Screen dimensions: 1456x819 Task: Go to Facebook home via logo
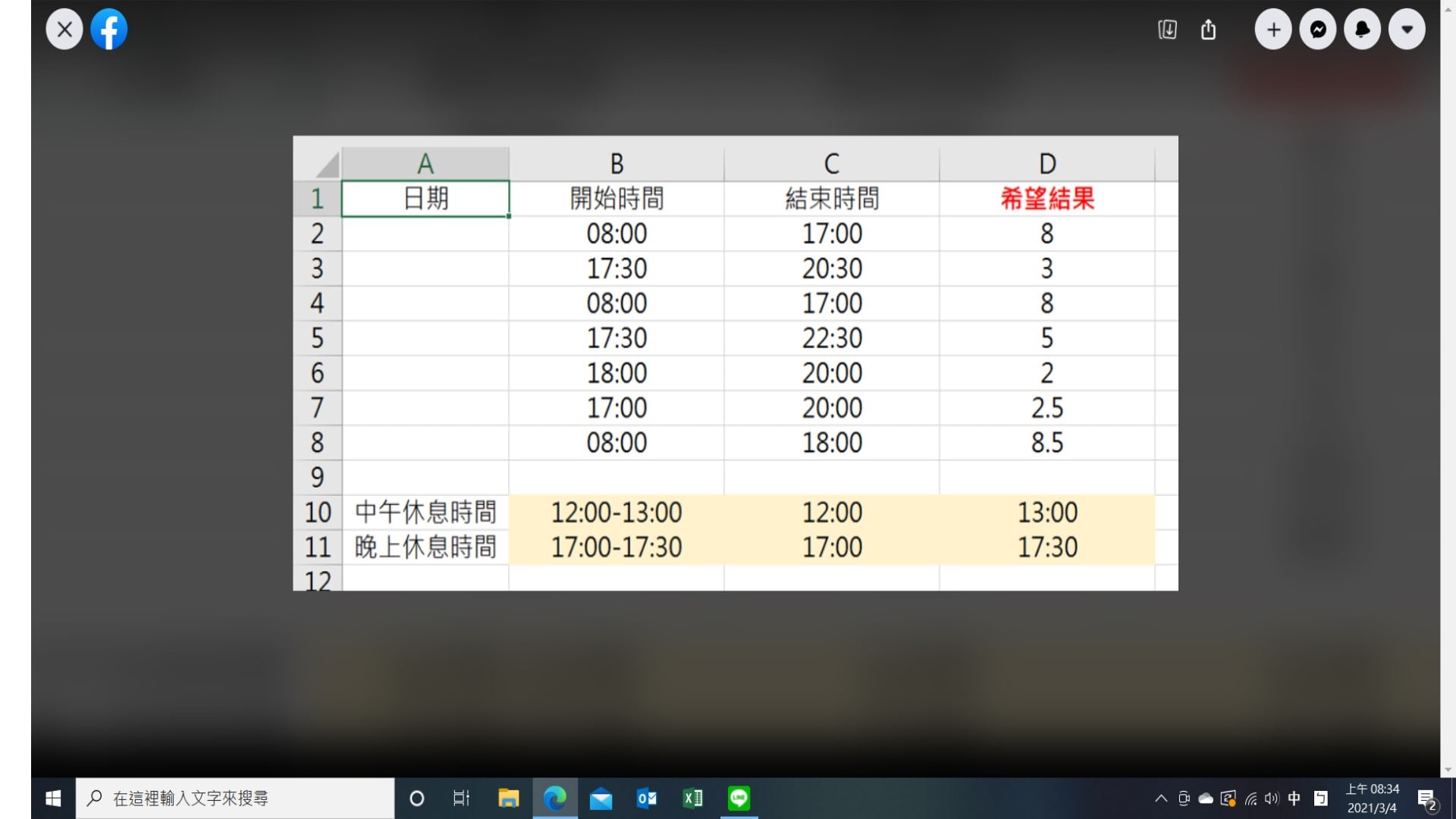pos(109,30)
